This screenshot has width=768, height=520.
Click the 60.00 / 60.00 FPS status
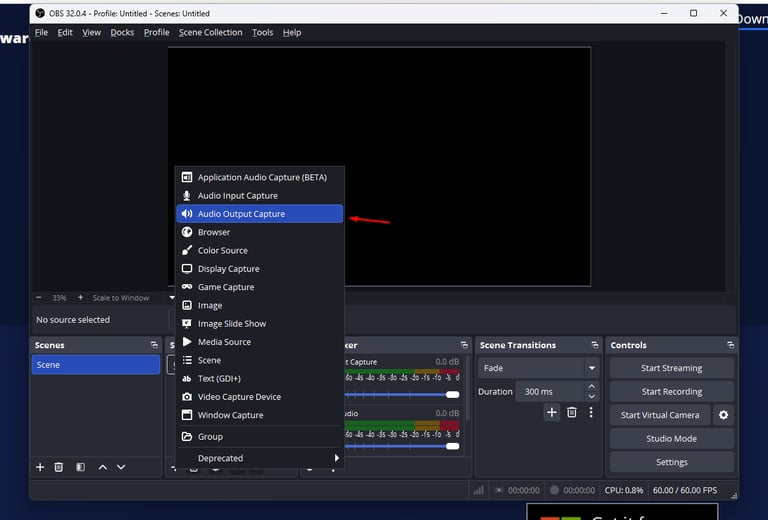(685, 490)
